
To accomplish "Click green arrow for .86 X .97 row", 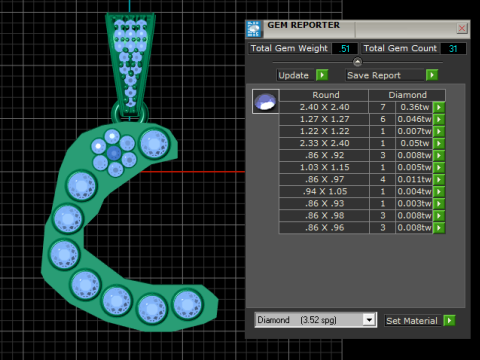I will (x=439, y=180).
